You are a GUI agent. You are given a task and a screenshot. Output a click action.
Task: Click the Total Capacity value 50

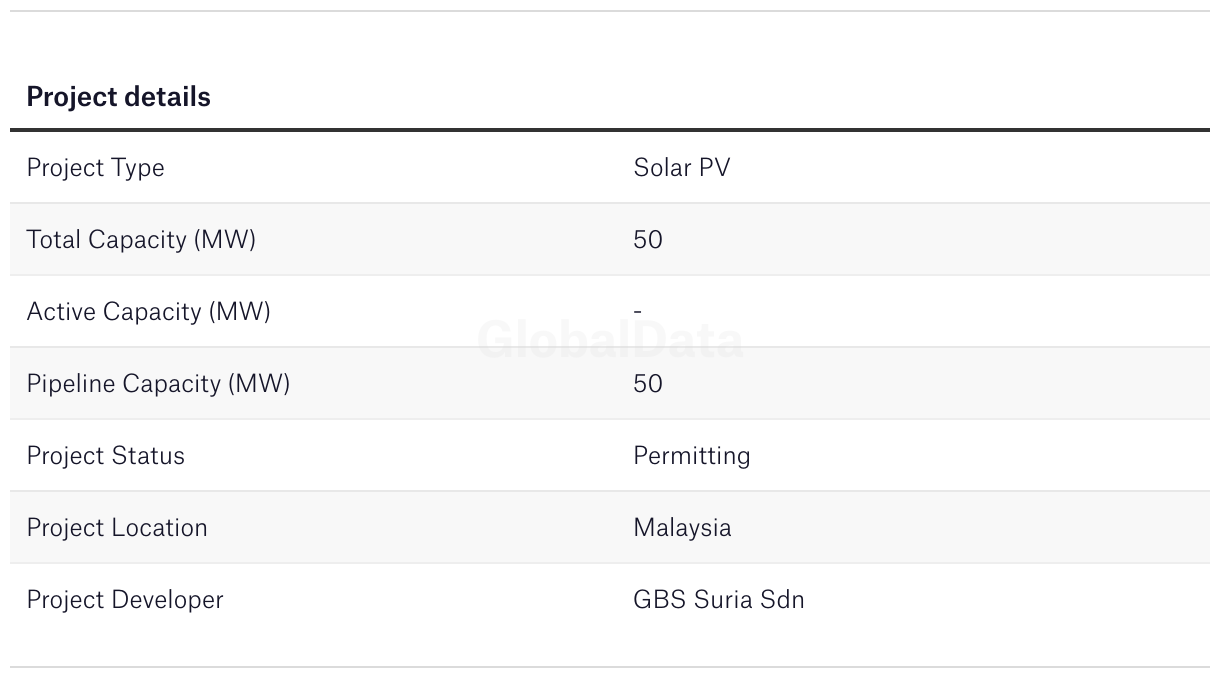click(648, 240)
